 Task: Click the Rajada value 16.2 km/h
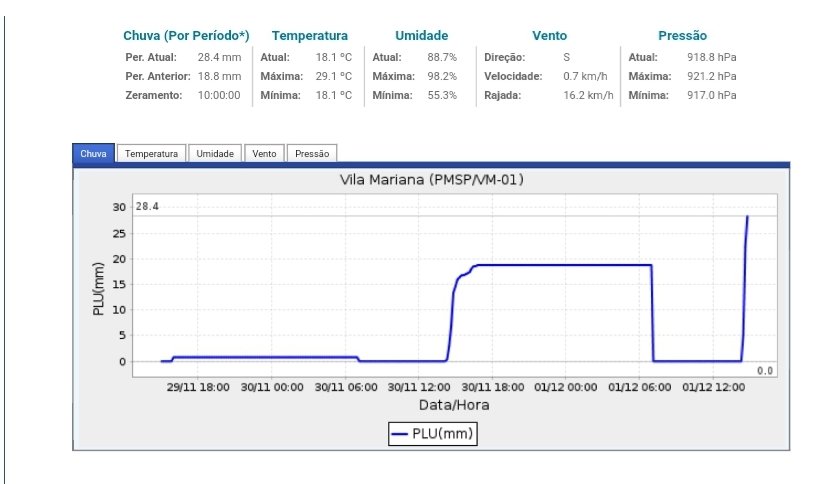point(588,95)
